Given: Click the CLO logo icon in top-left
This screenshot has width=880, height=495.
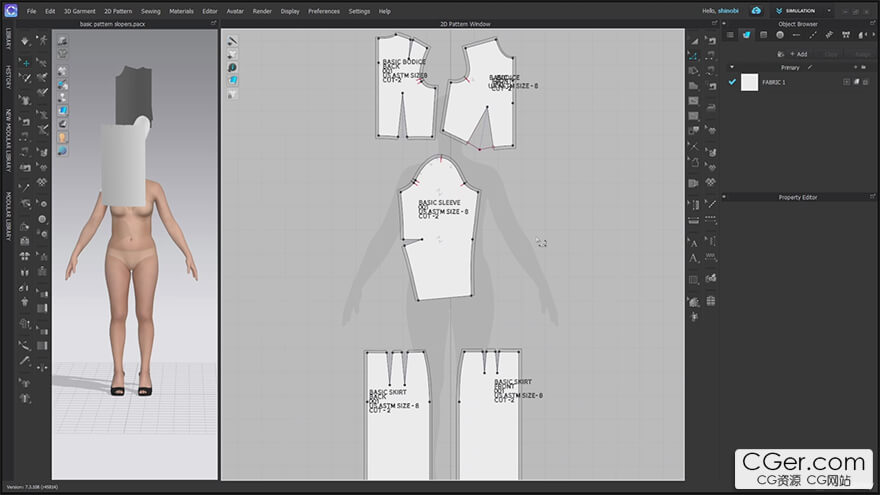Looking at the screenshot, I should pyautogui.click(x=9, y=11).
